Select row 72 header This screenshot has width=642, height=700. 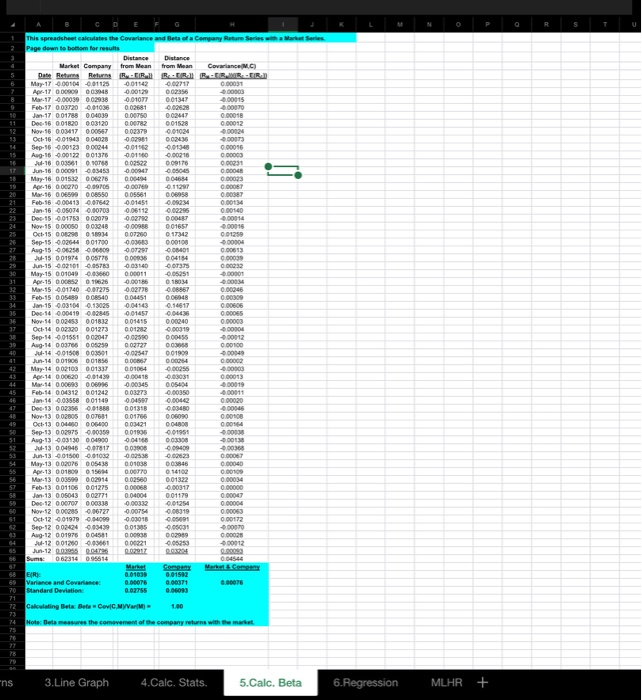coord(13,606)
